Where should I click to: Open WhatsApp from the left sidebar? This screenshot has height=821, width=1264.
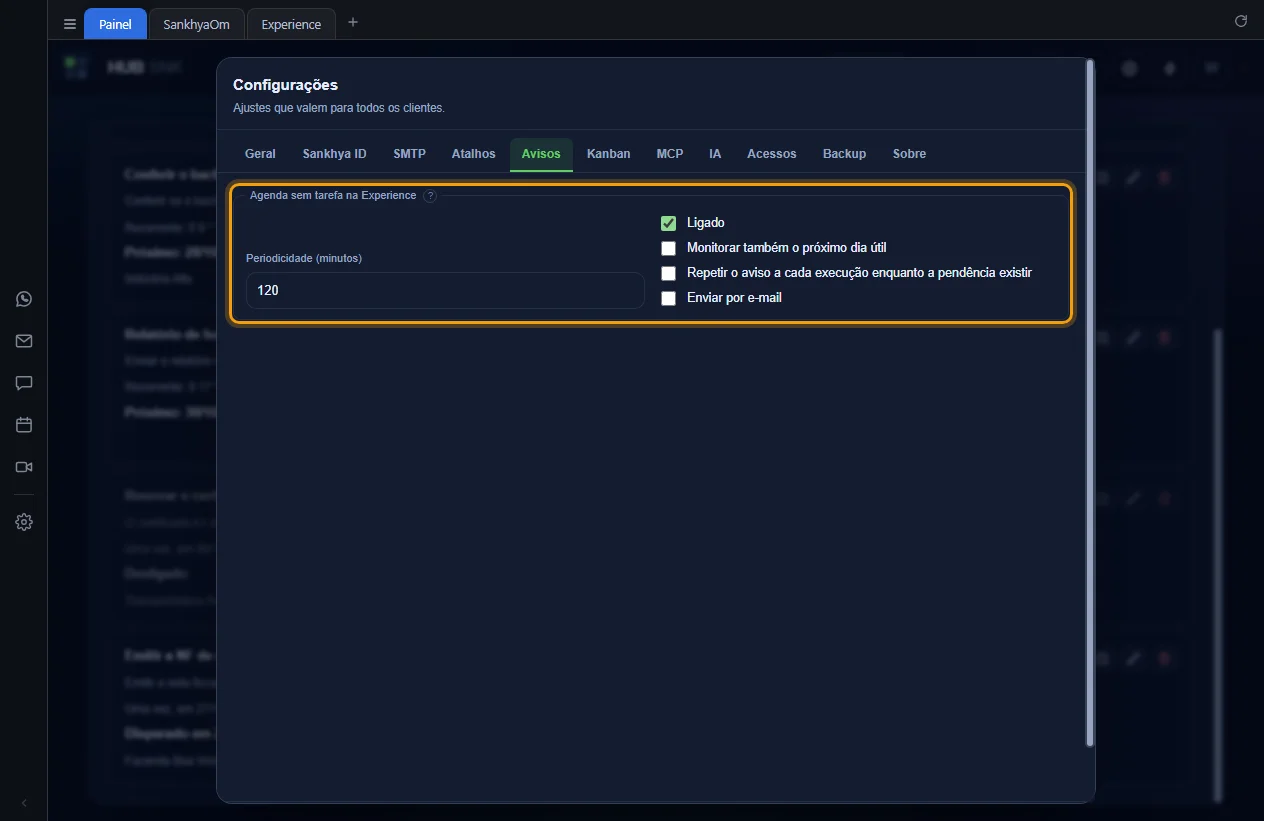[24, 299]
